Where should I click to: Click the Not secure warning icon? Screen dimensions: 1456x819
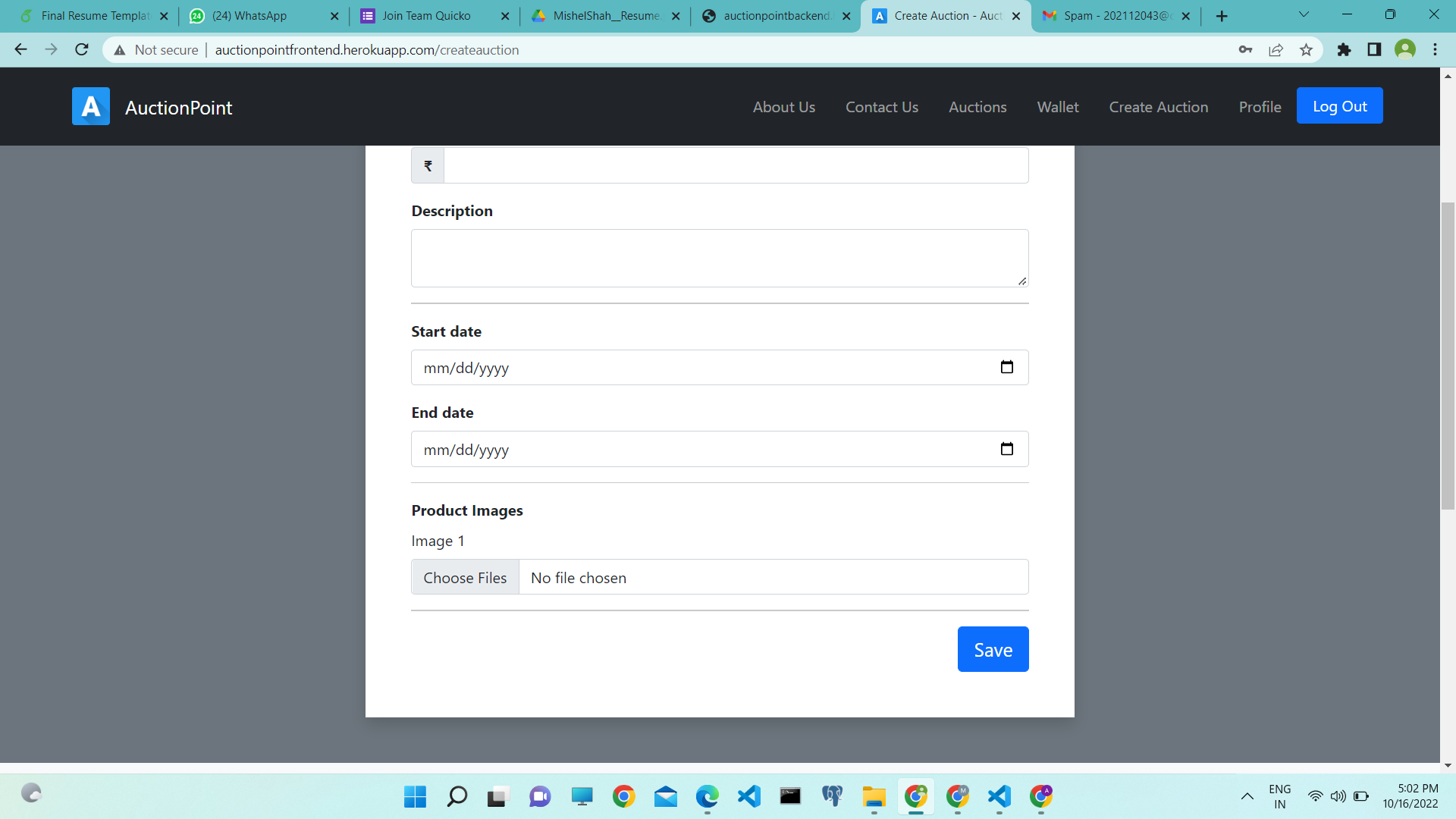120,50
